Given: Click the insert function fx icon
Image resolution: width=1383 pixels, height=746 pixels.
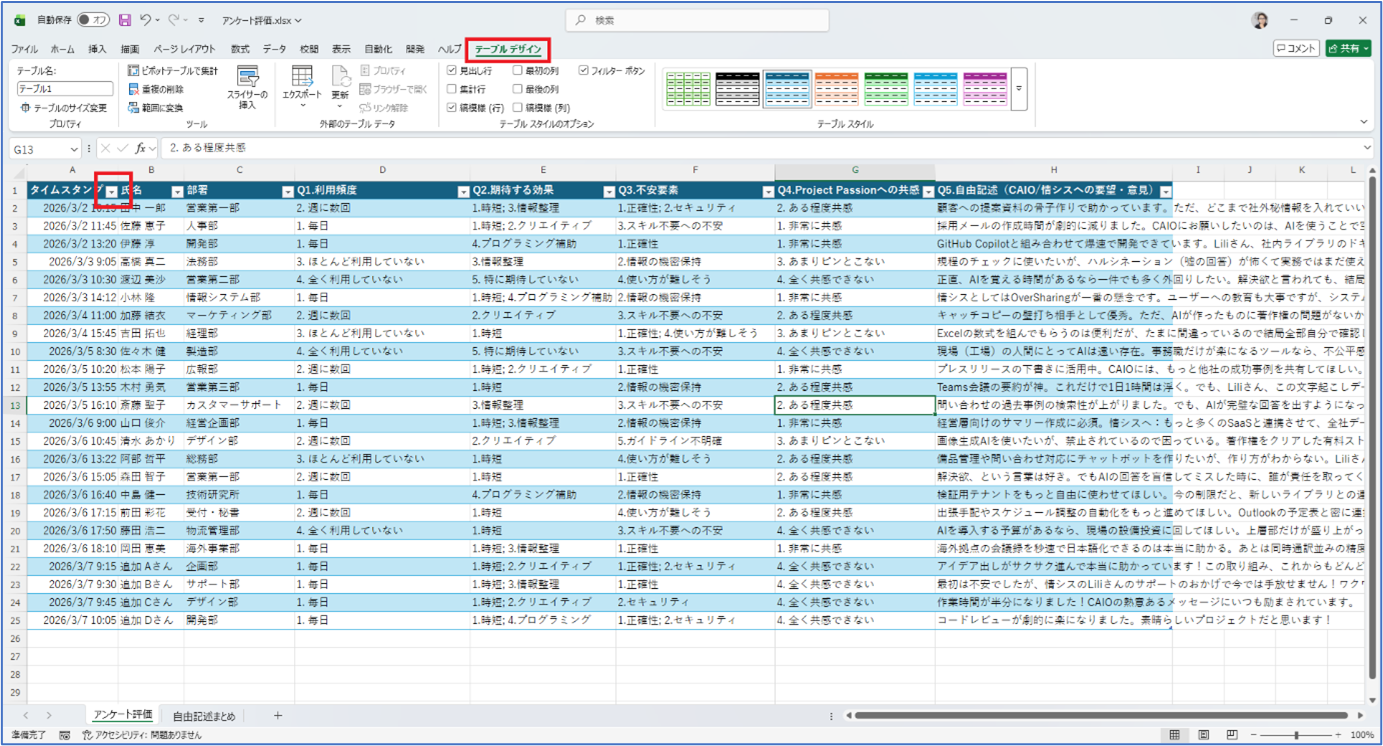Looking at the screenshot, I should click(141, 148).
